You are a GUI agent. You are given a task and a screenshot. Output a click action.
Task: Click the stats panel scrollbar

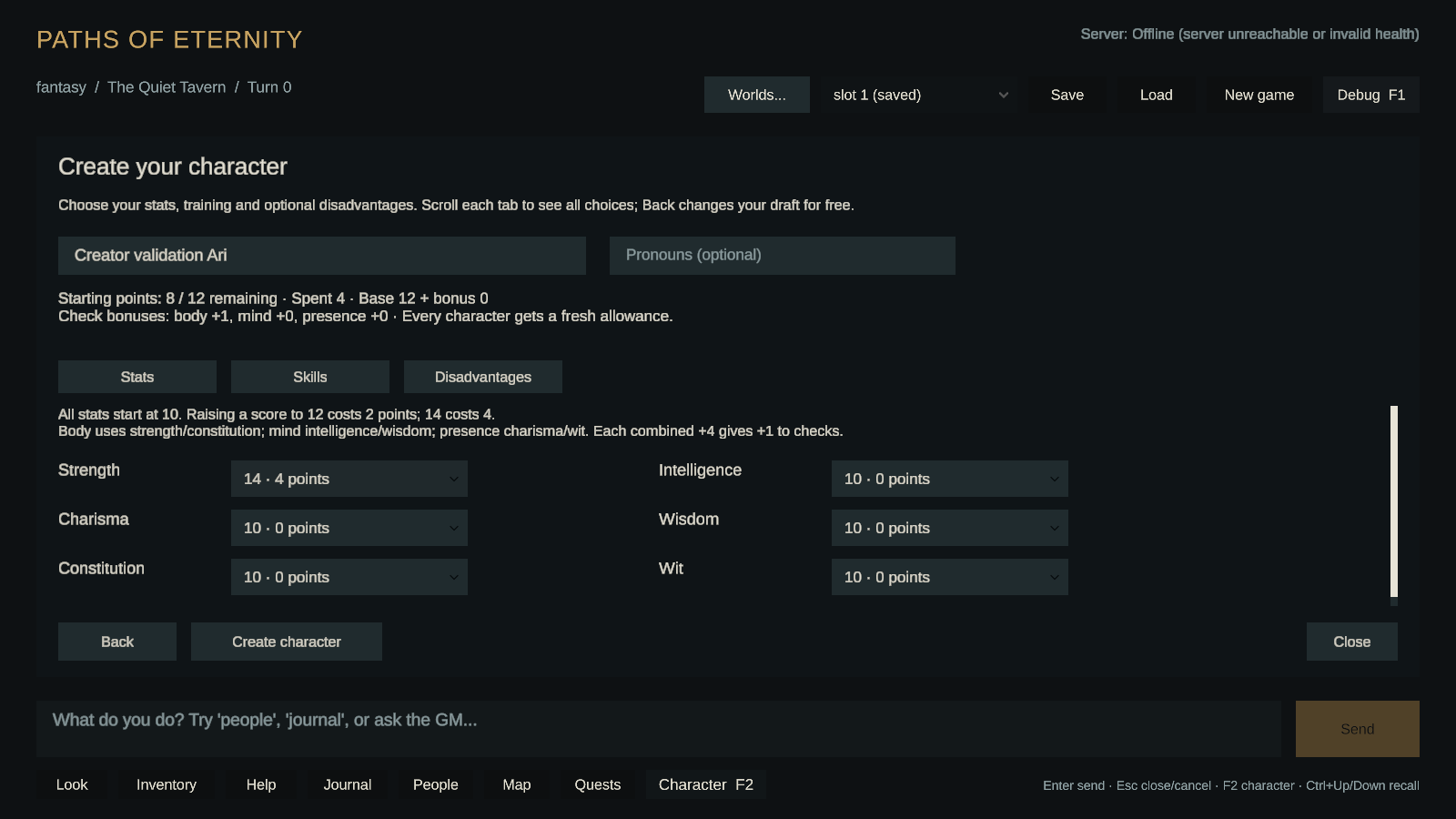click(1394, 501)
